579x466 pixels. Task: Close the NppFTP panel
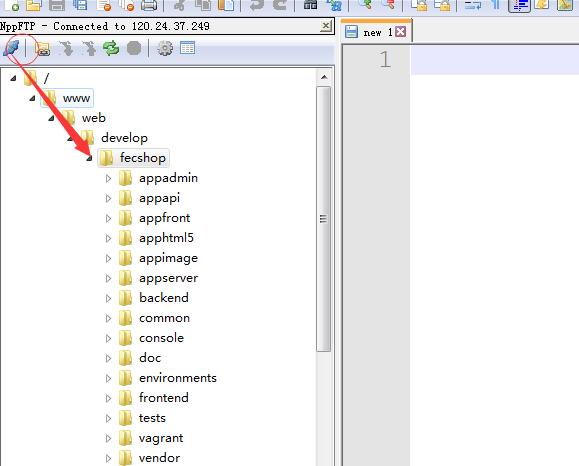click(x=326, y=26)
